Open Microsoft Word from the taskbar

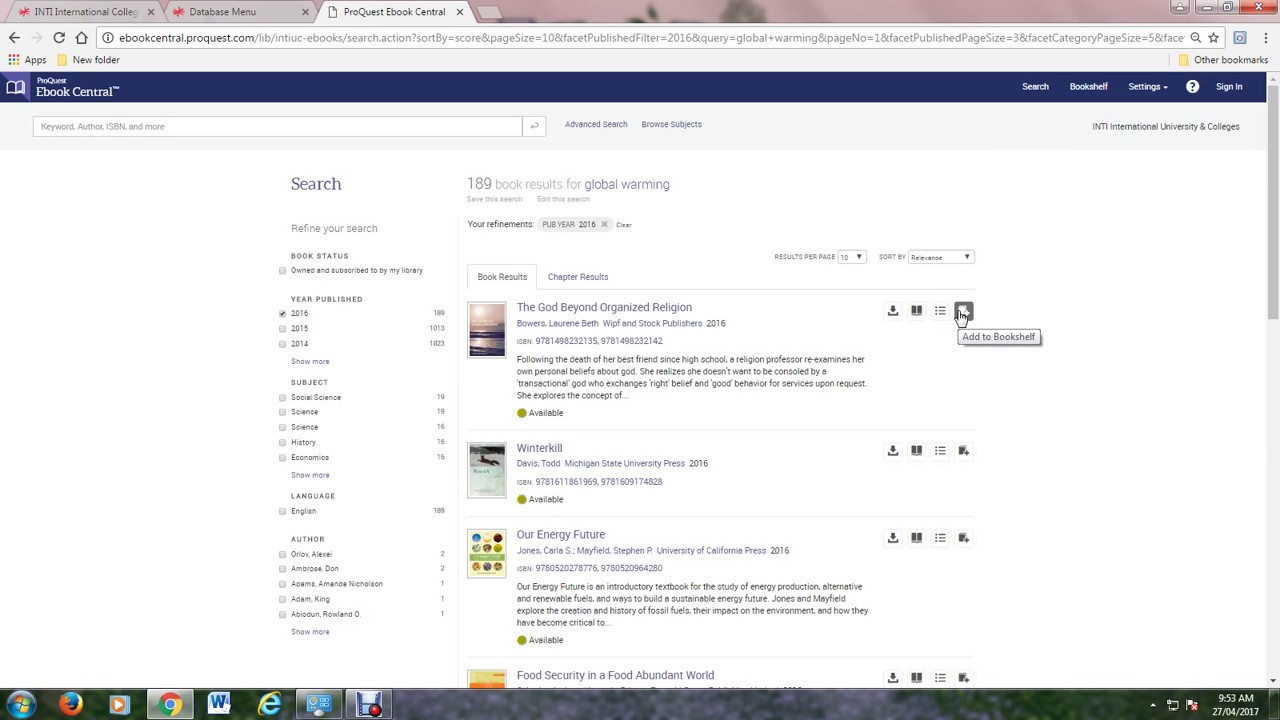[219, 705]
